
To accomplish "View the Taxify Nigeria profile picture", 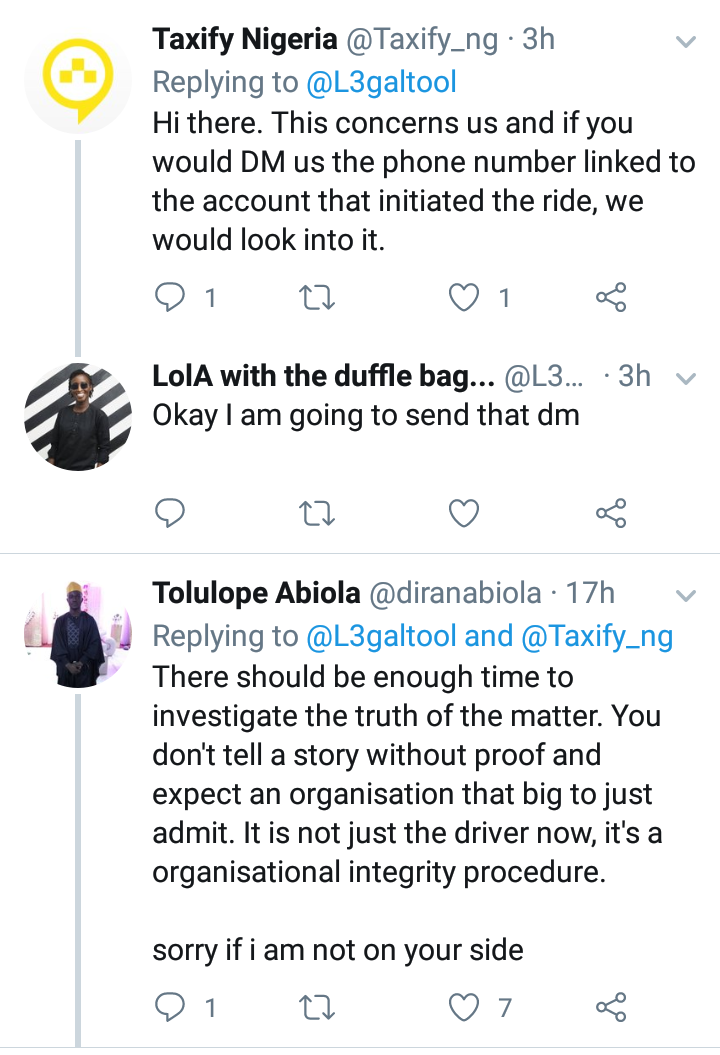I will [x=78, y=79].
